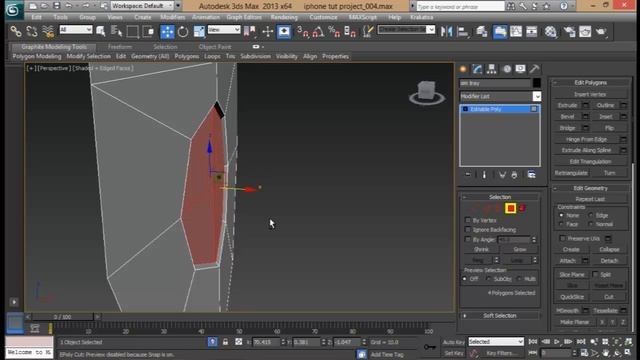
Task: Click the QuickSlice button
Action: (572, 297)
